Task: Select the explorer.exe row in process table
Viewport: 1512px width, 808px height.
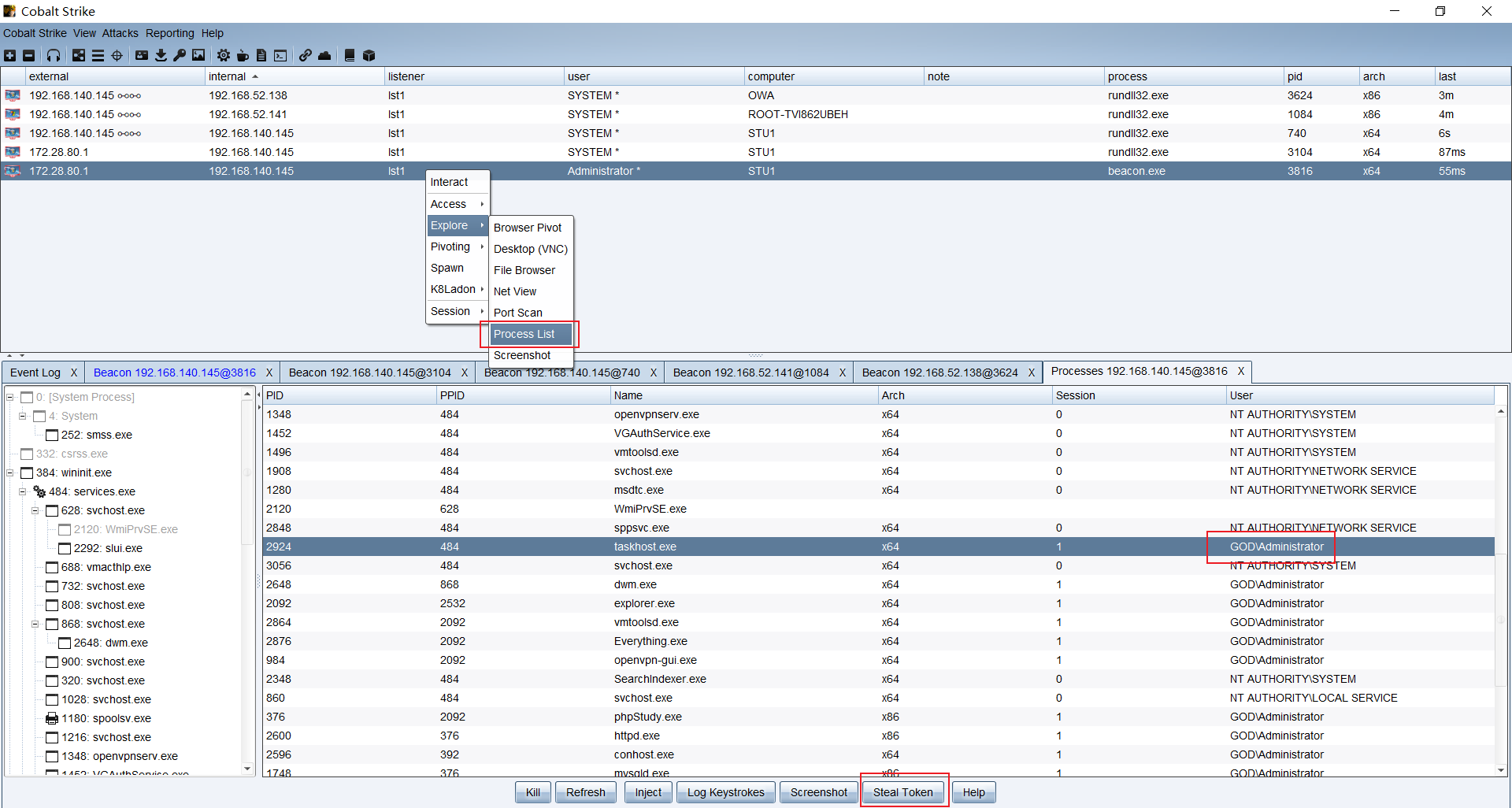Action: (879, 603)
